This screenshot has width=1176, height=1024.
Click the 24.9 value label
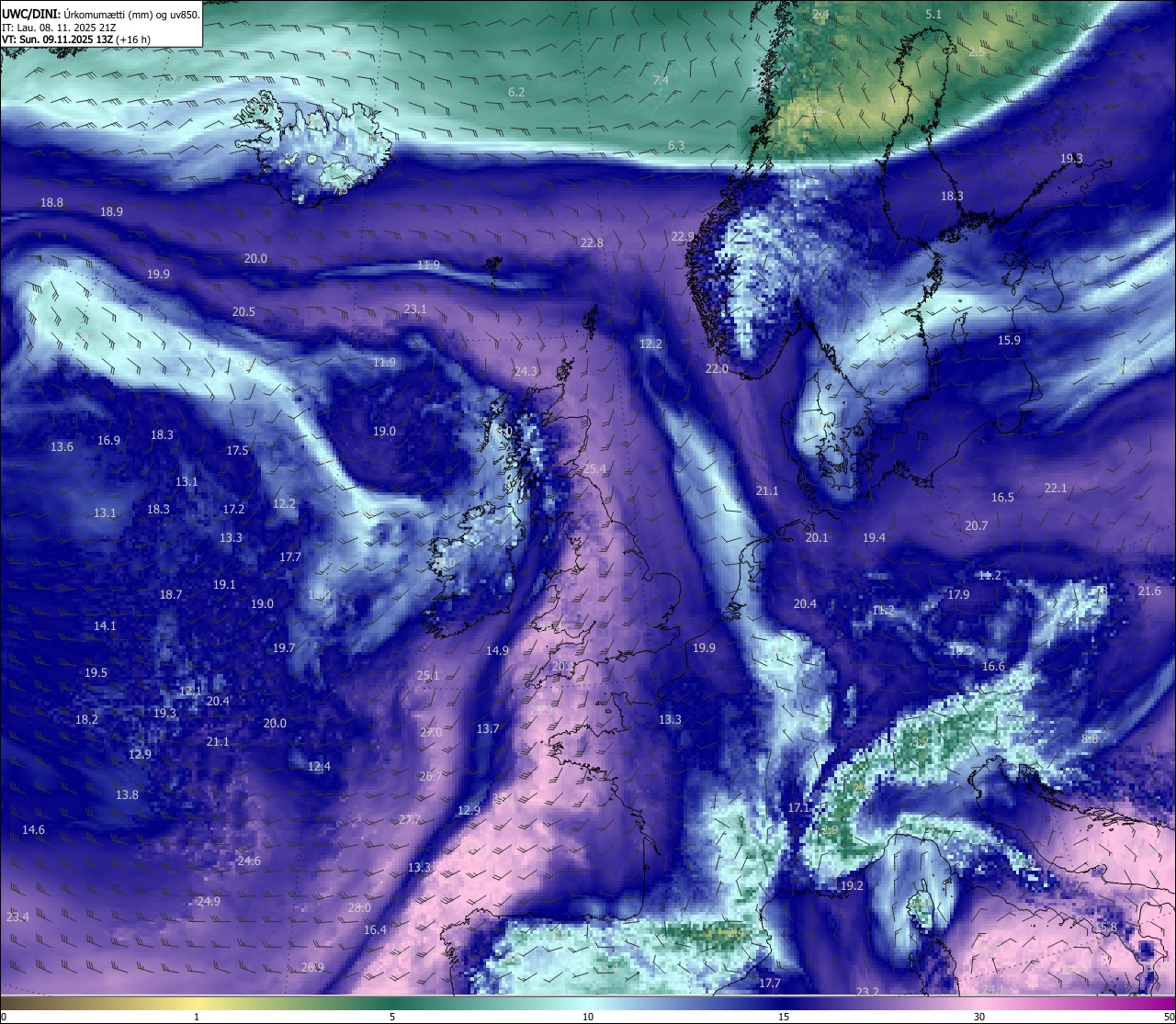click(x=209, y=902)
